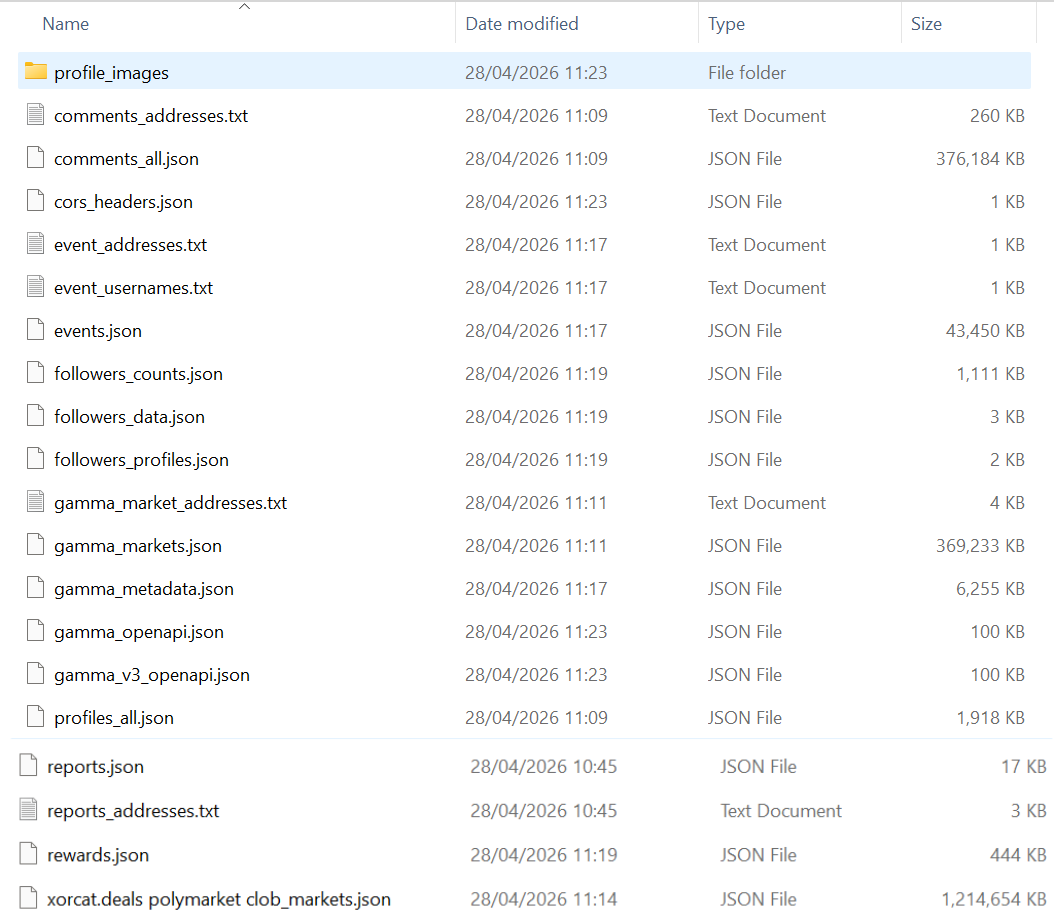Sort by the Size column header
The image size is (1054, 921).
(926, 24)
